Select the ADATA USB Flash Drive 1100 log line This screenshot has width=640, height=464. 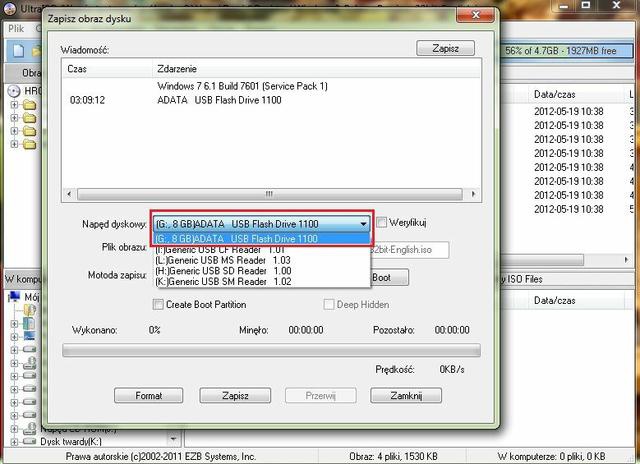(x=219, y=100)
